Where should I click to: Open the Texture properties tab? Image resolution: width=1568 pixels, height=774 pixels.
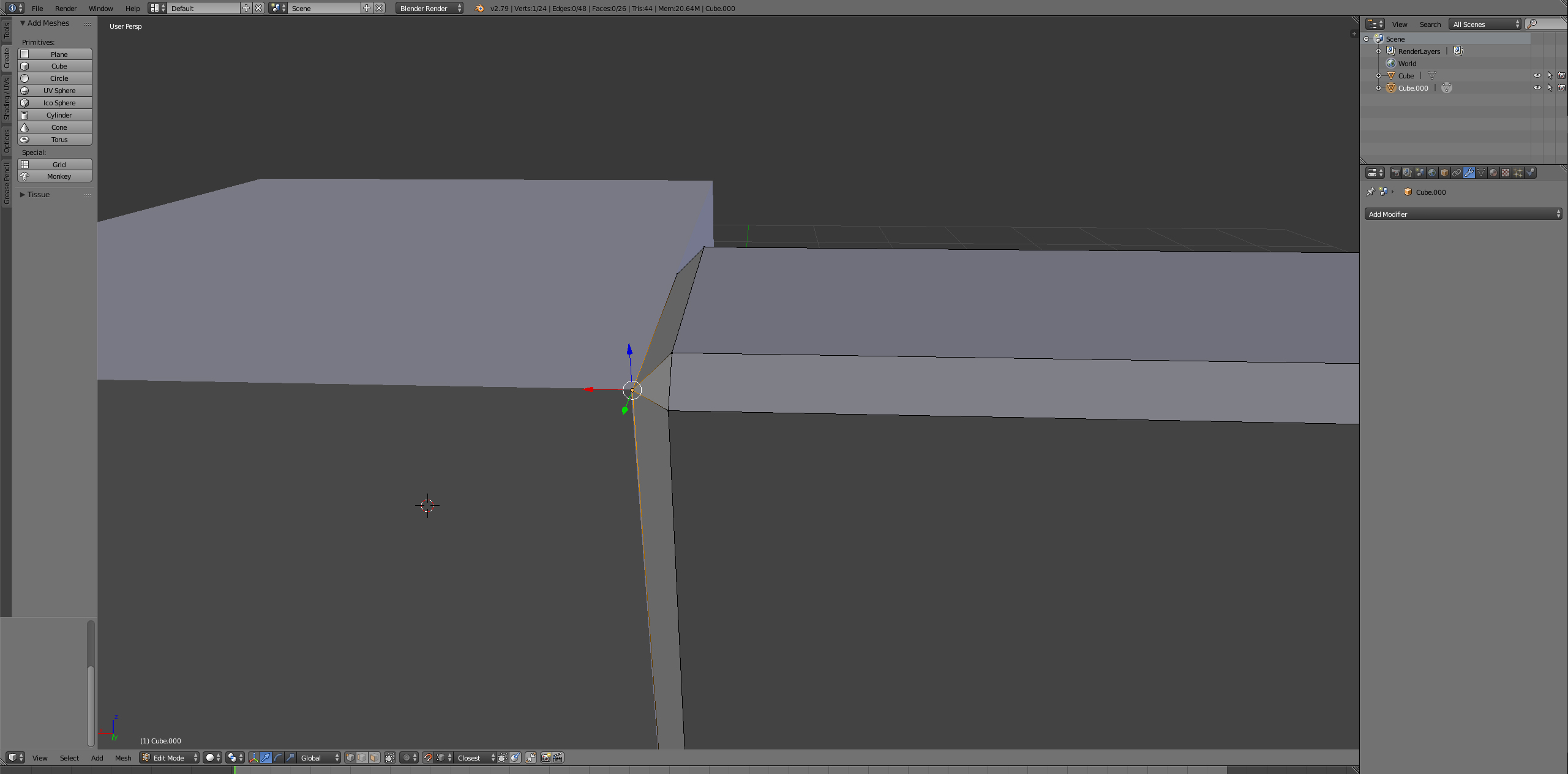point(1506,173)
